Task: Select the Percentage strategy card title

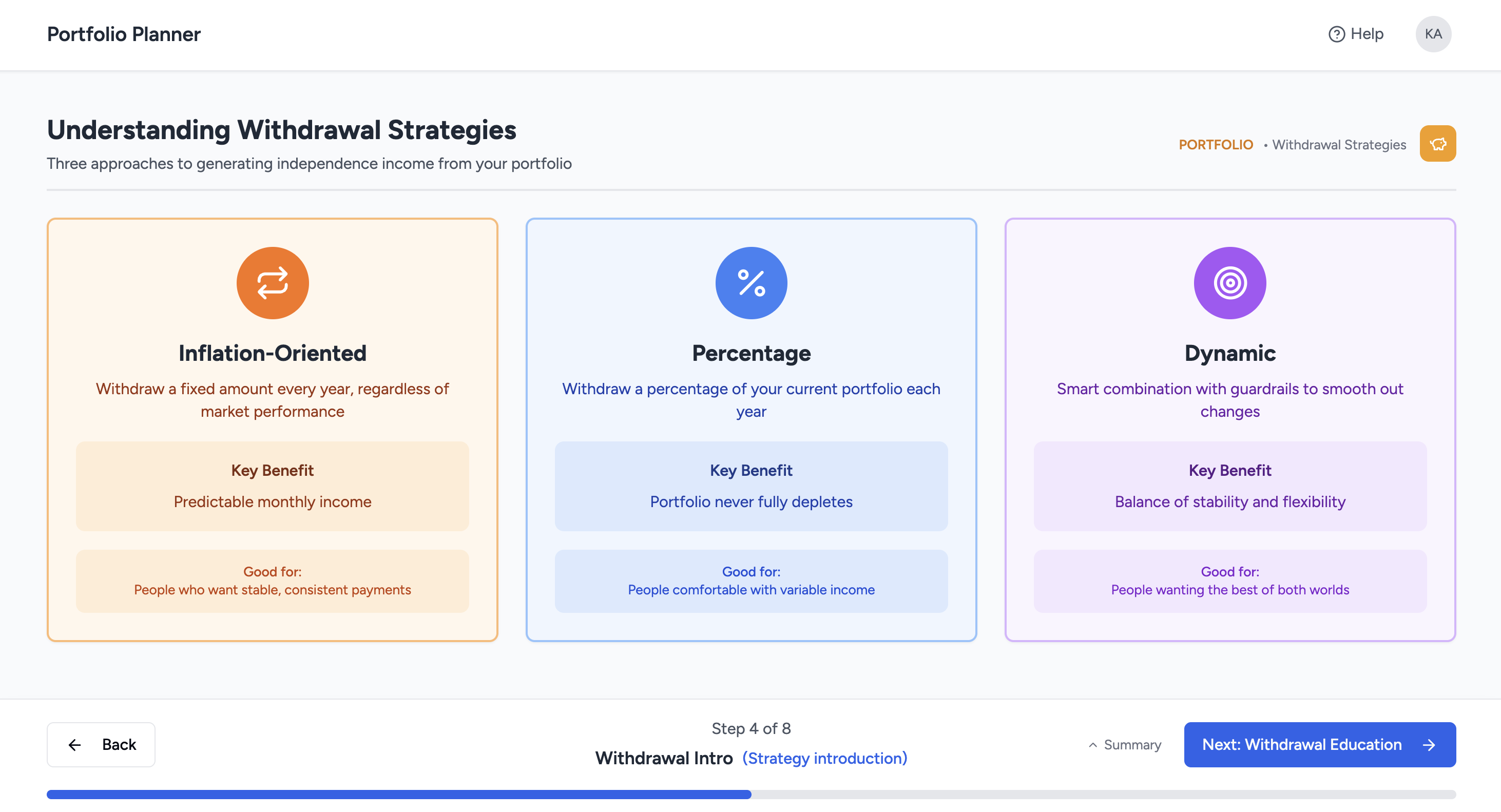Action: [x=751, y=353]
